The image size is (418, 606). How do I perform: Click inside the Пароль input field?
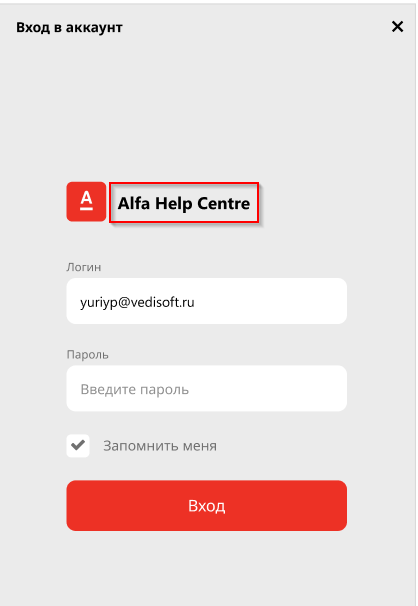pos(207,388)
